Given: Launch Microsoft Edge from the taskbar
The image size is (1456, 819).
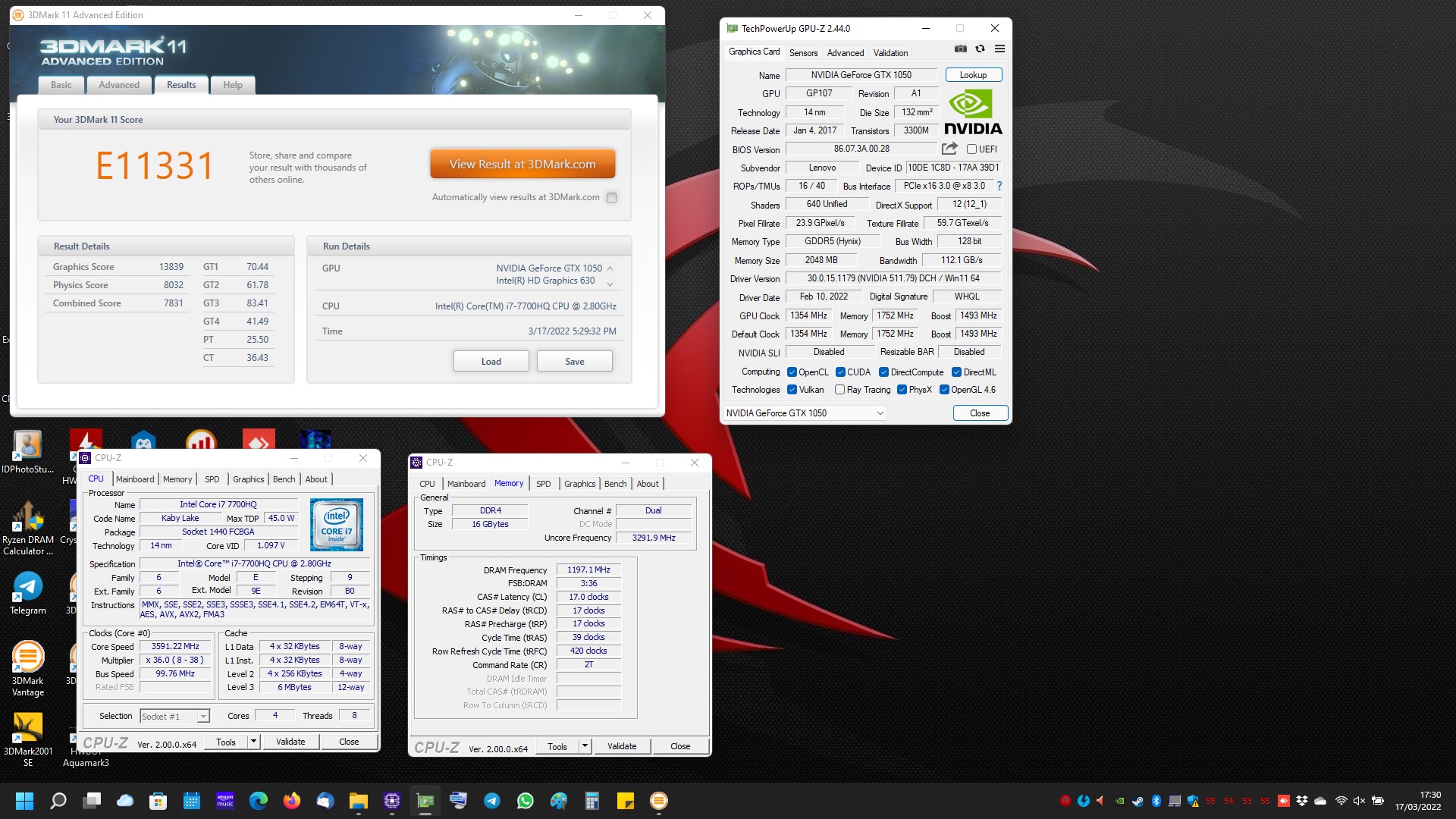Looking at the screenshot, I should click(259, 801).
